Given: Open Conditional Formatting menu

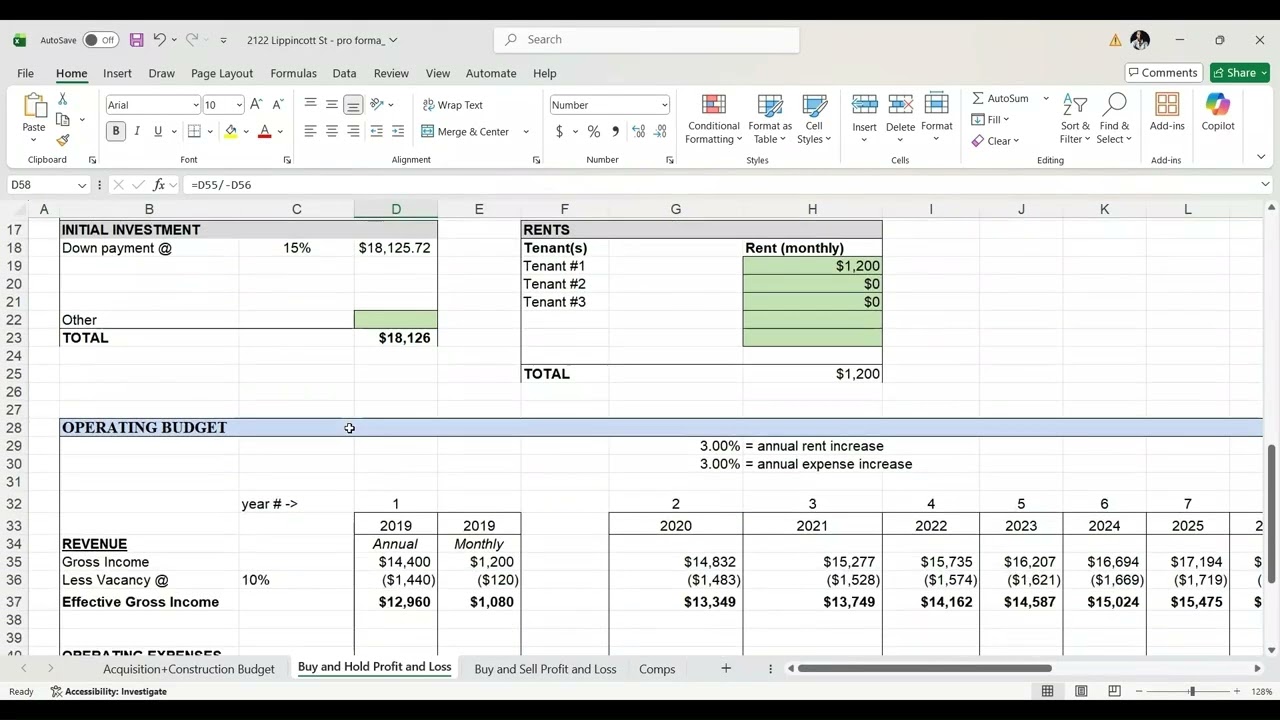Looking at the screenshot, I should tap(713, 119).
